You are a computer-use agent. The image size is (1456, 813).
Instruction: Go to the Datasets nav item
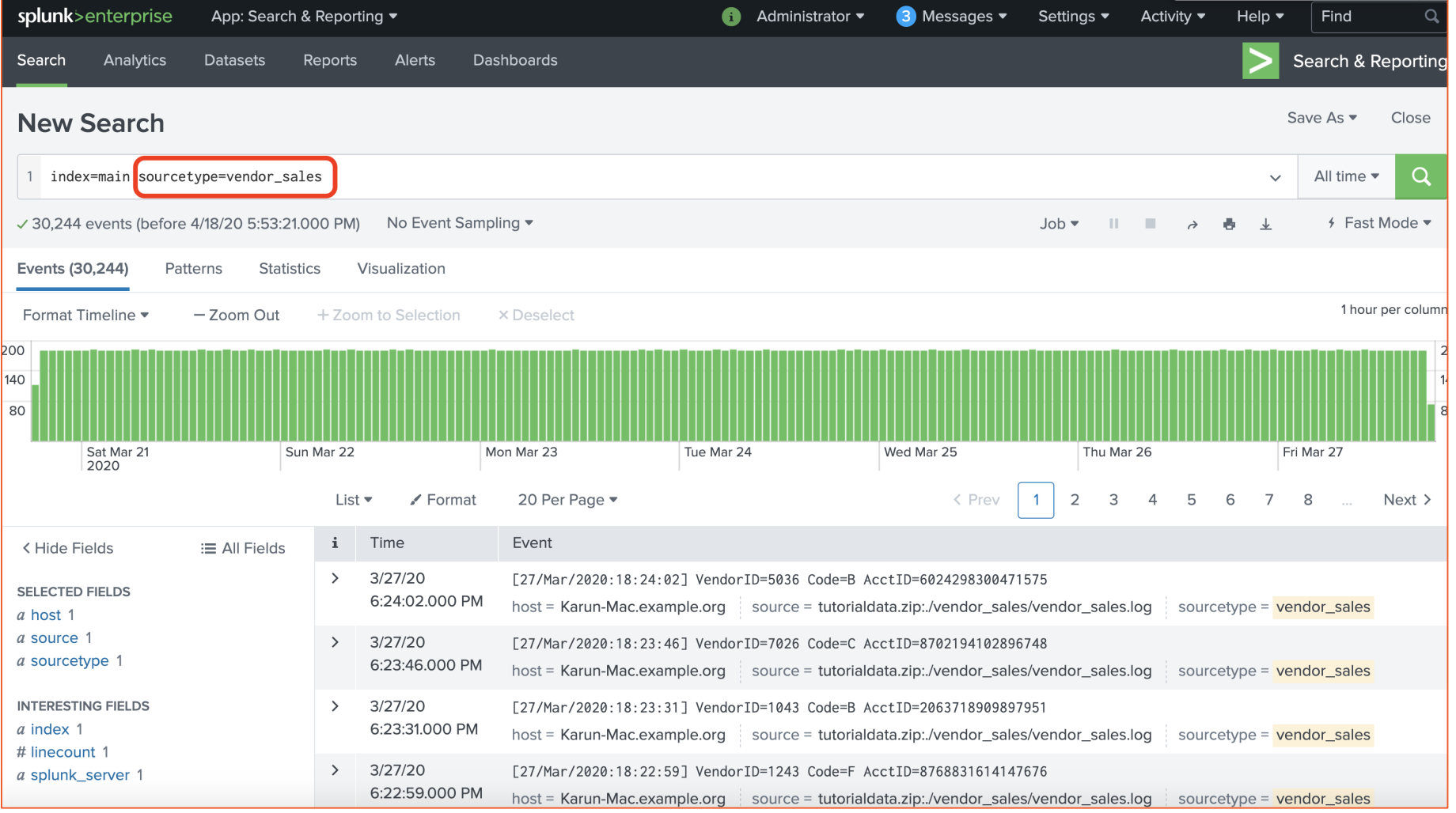pos(236,61)
